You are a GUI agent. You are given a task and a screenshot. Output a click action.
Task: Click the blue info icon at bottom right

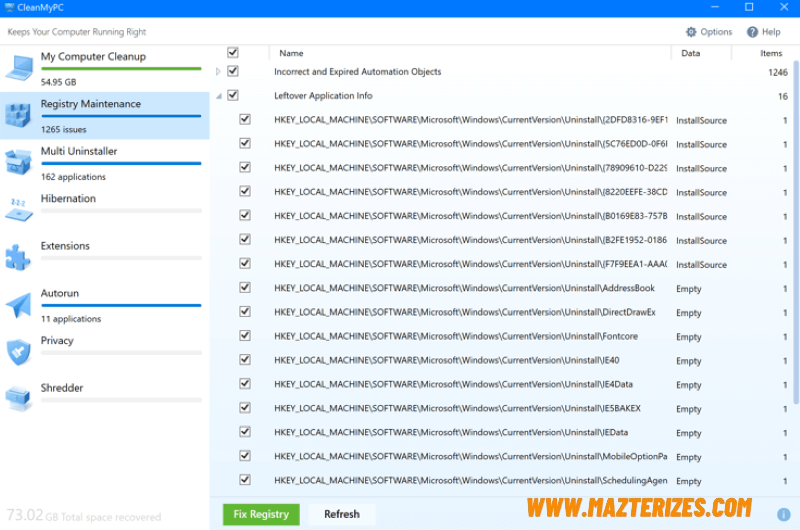tap(784, 515)
